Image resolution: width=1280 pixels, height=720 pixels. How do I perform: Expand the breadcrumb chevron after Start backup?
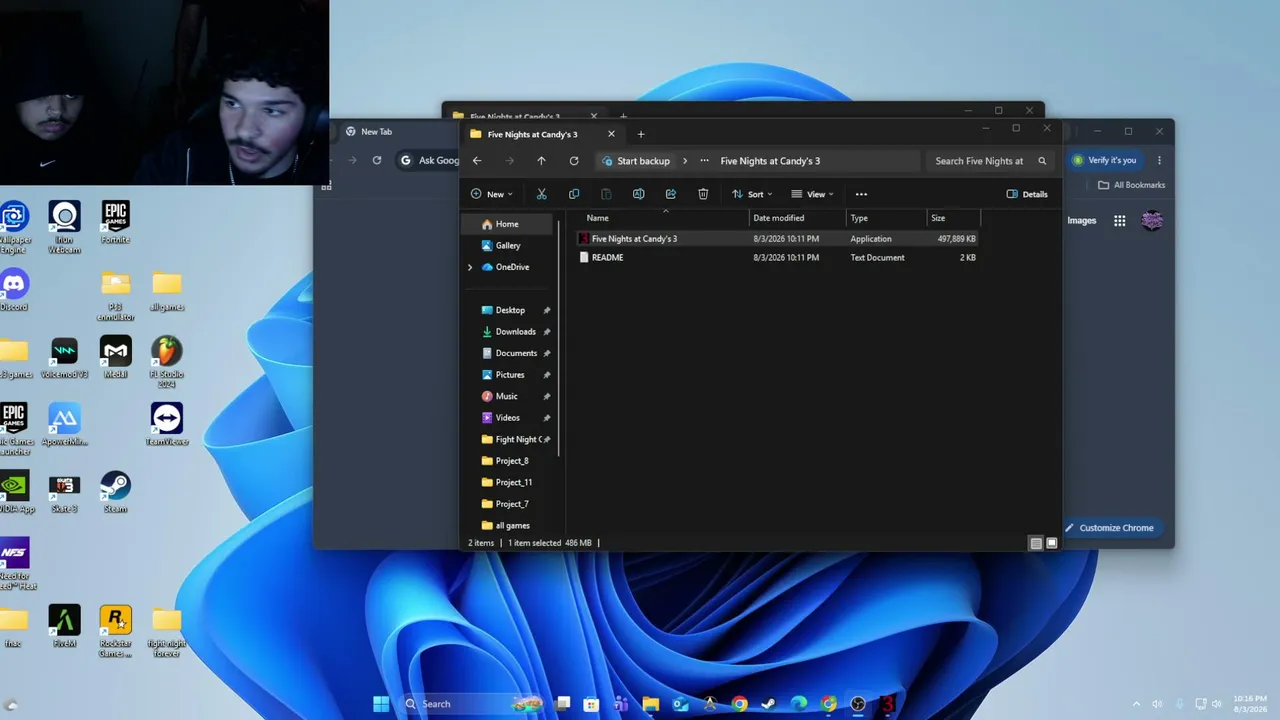(x=685, y=161)
